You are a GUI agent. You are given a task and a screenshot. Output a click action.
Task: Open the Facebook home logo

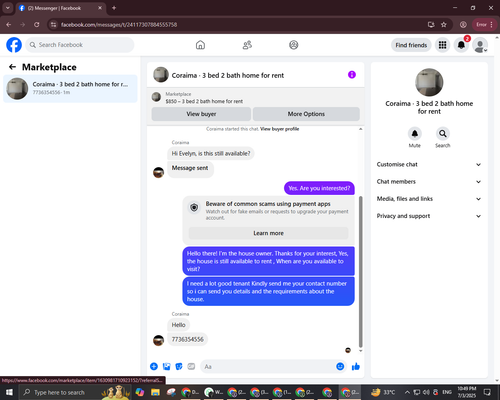(x=14, y=45)
